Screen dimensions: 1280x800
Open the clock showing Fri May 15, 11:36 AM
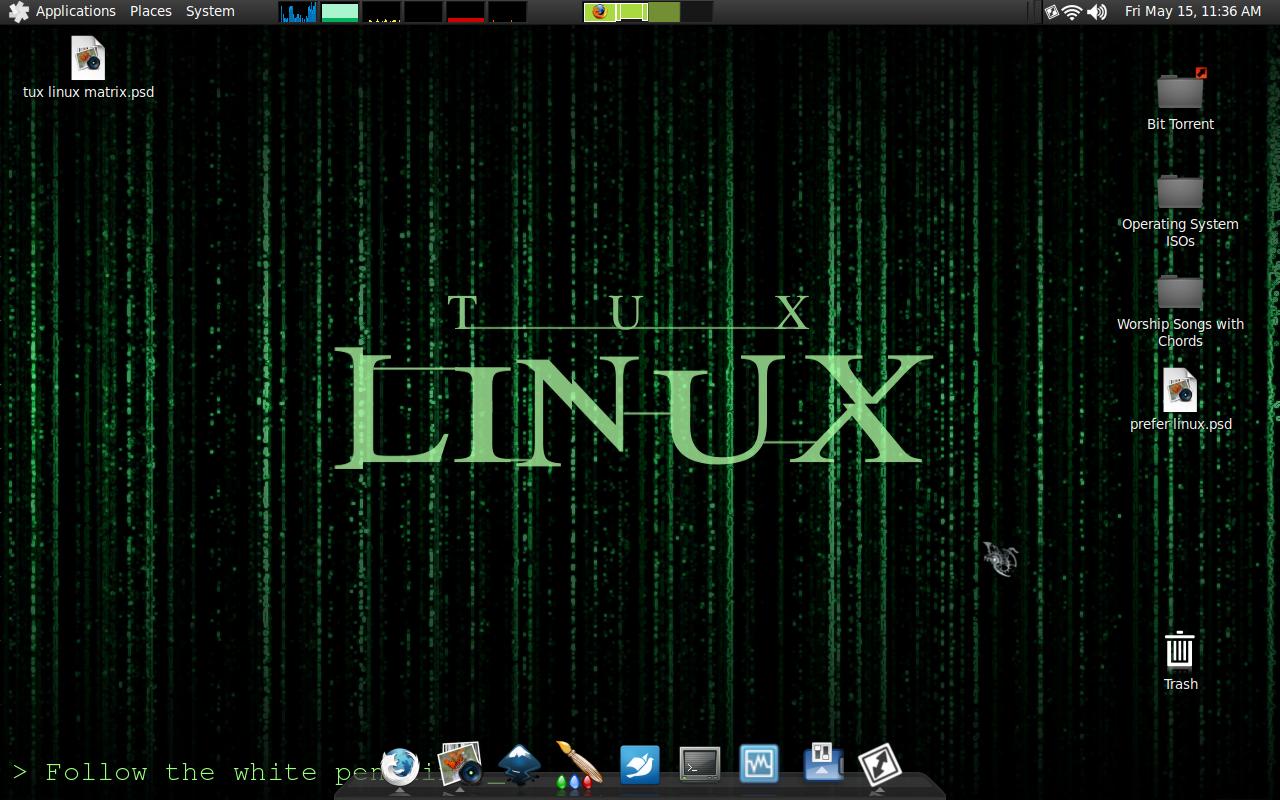pos(1193,11)
